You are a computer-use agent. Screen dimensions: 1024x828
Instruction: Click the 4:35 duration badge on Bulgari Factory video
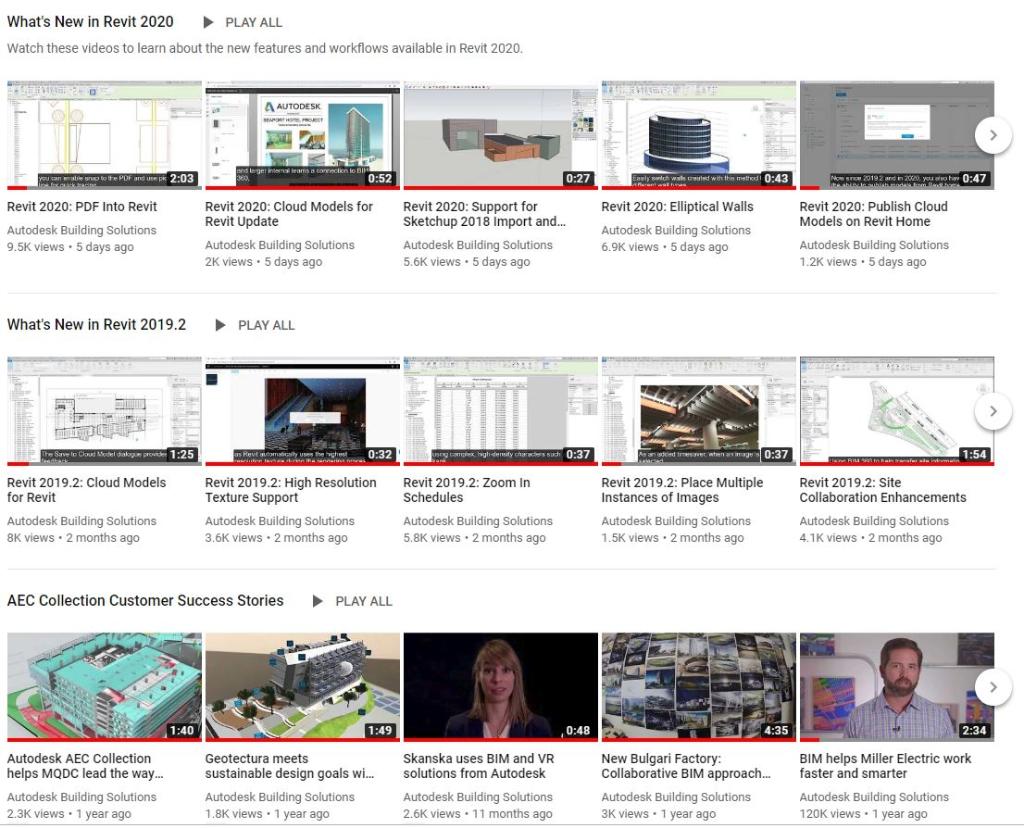pos(776,730)
